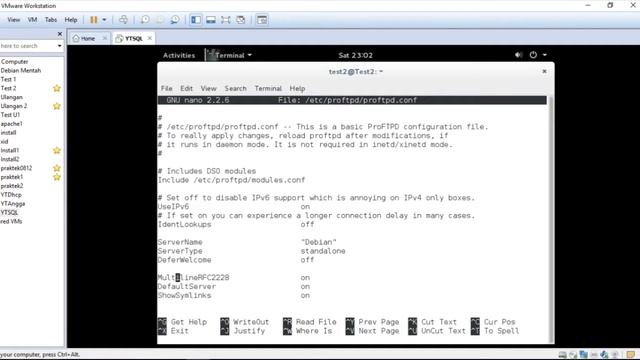Click GNOME power icon in top bar
Screen dimensions: 640x360
[533, 55]
